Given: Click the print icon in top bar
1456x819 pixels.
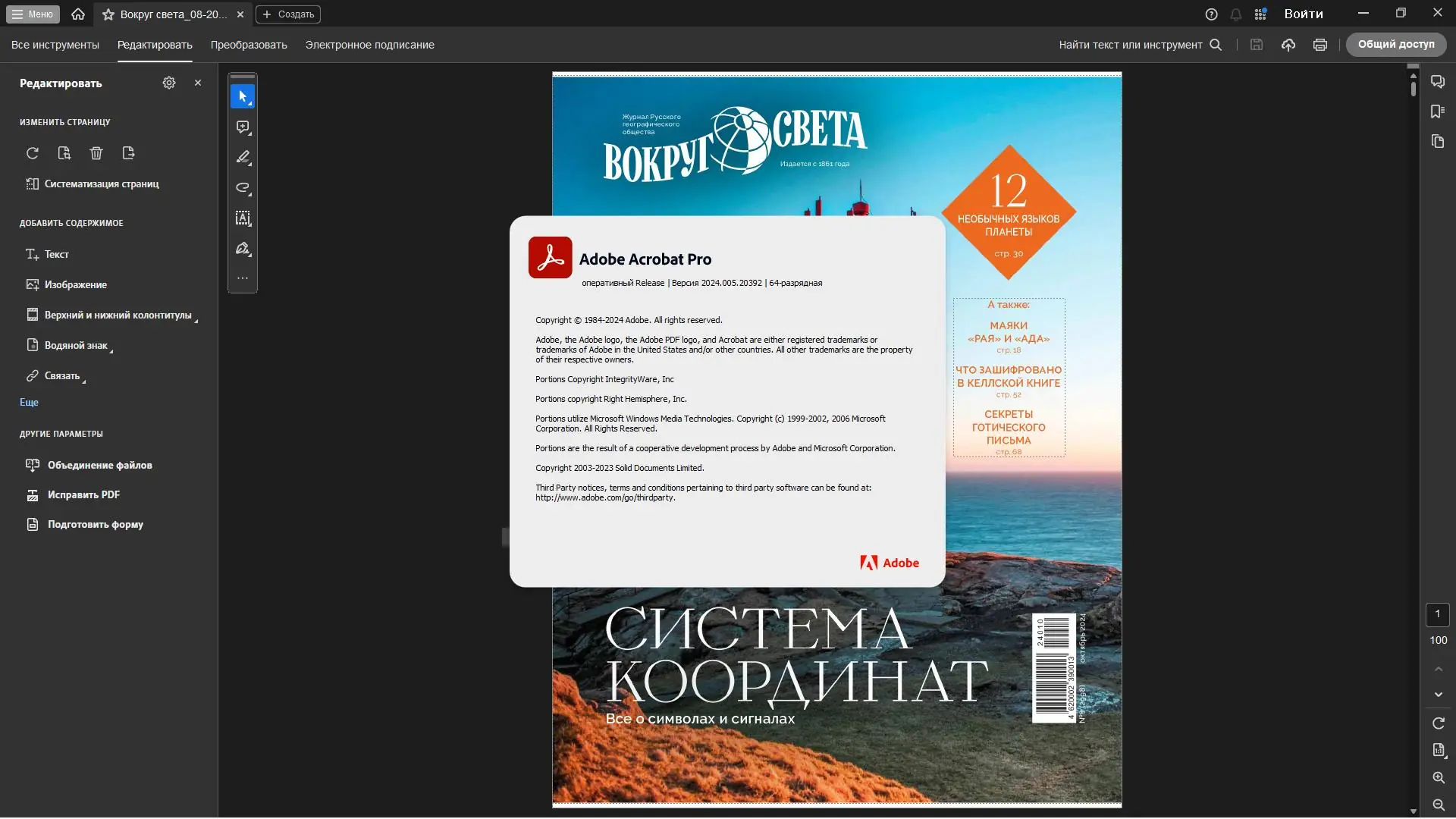Looking at the screenshot, I should click(x=1320, y=45).
